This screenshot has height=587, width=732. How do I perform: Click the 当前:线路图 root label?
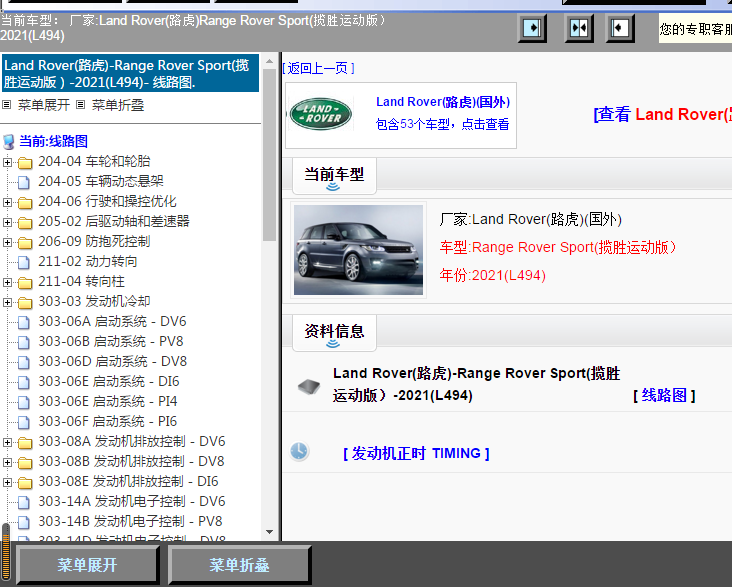coord(53,141)
